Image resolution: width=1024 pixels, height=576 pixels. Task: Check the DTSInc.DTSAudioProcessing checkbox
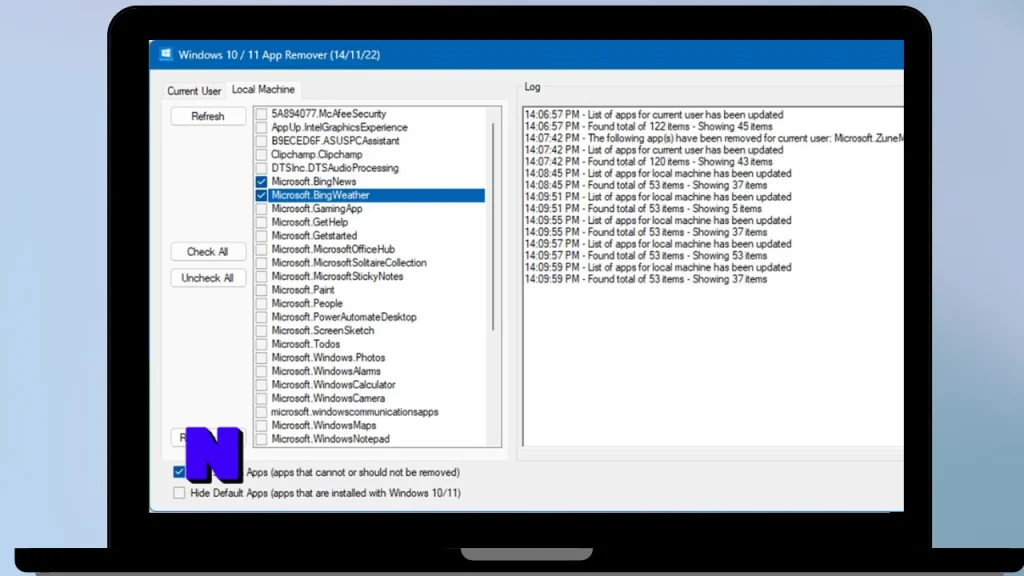click(261, 168)
